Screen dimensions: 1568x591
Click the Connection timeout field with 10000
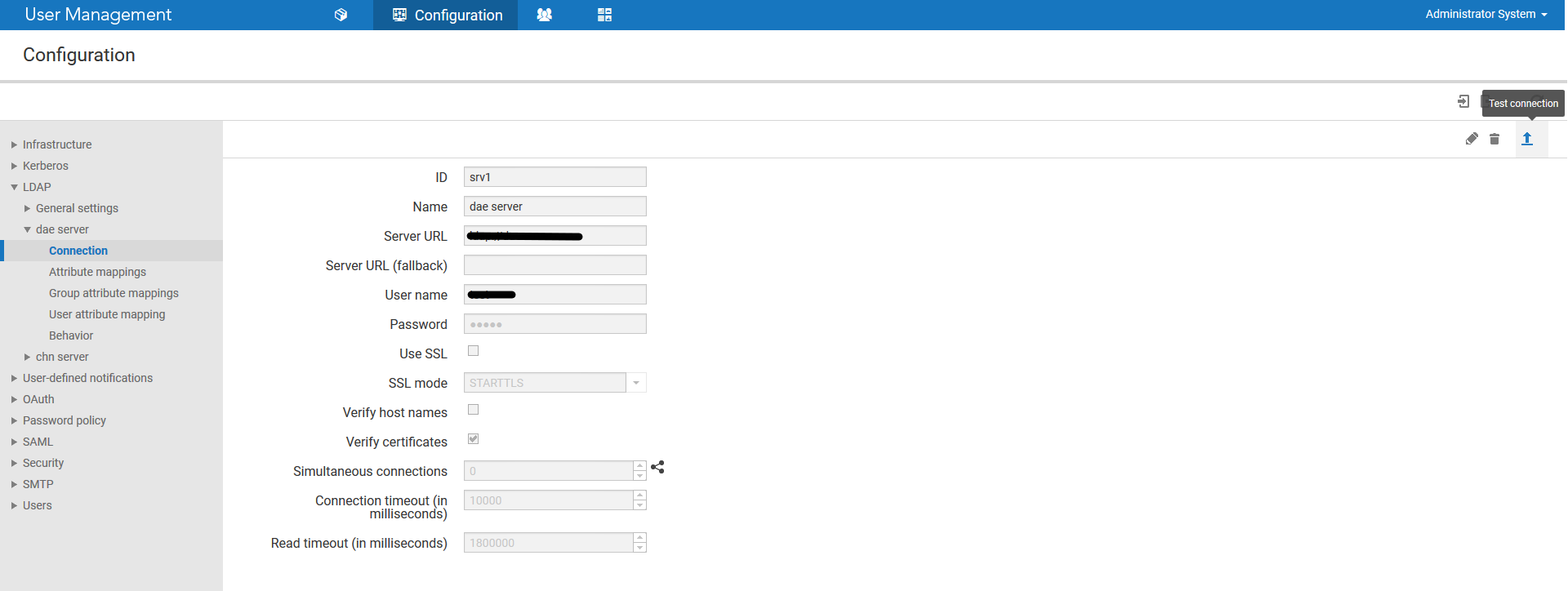(548, 500)
